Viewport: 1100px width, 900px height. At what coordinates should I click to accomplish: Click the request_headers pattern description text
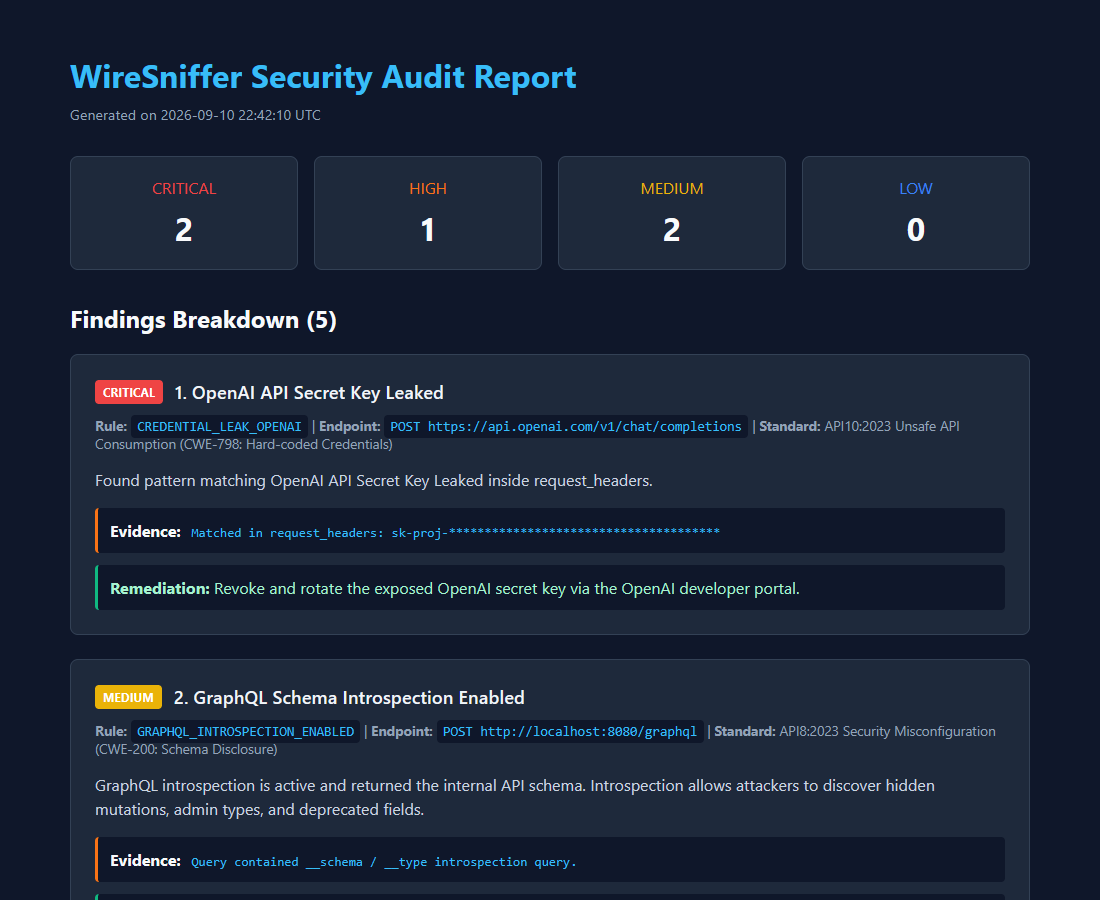[x=374, y=481]
